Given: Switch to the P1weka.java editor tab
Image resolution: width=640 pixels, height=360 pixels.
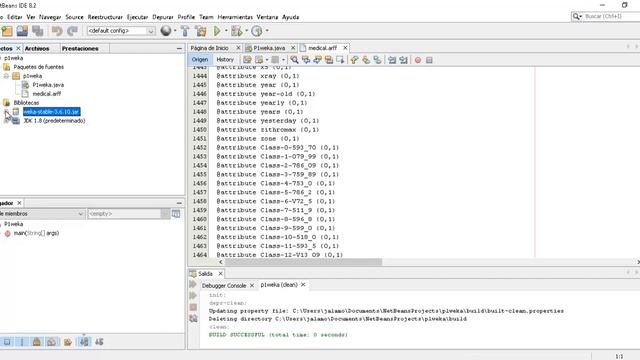Looking at the screenshot, I should pos(269,48).
